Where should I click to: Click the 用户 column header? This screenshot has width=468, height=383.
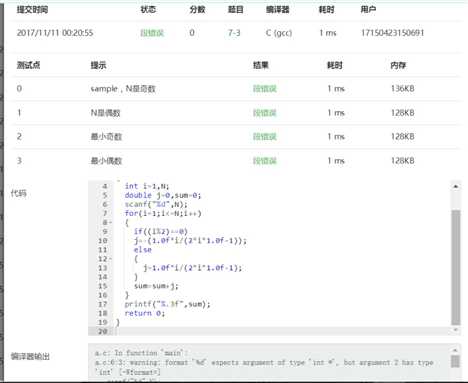pos(368,10)
